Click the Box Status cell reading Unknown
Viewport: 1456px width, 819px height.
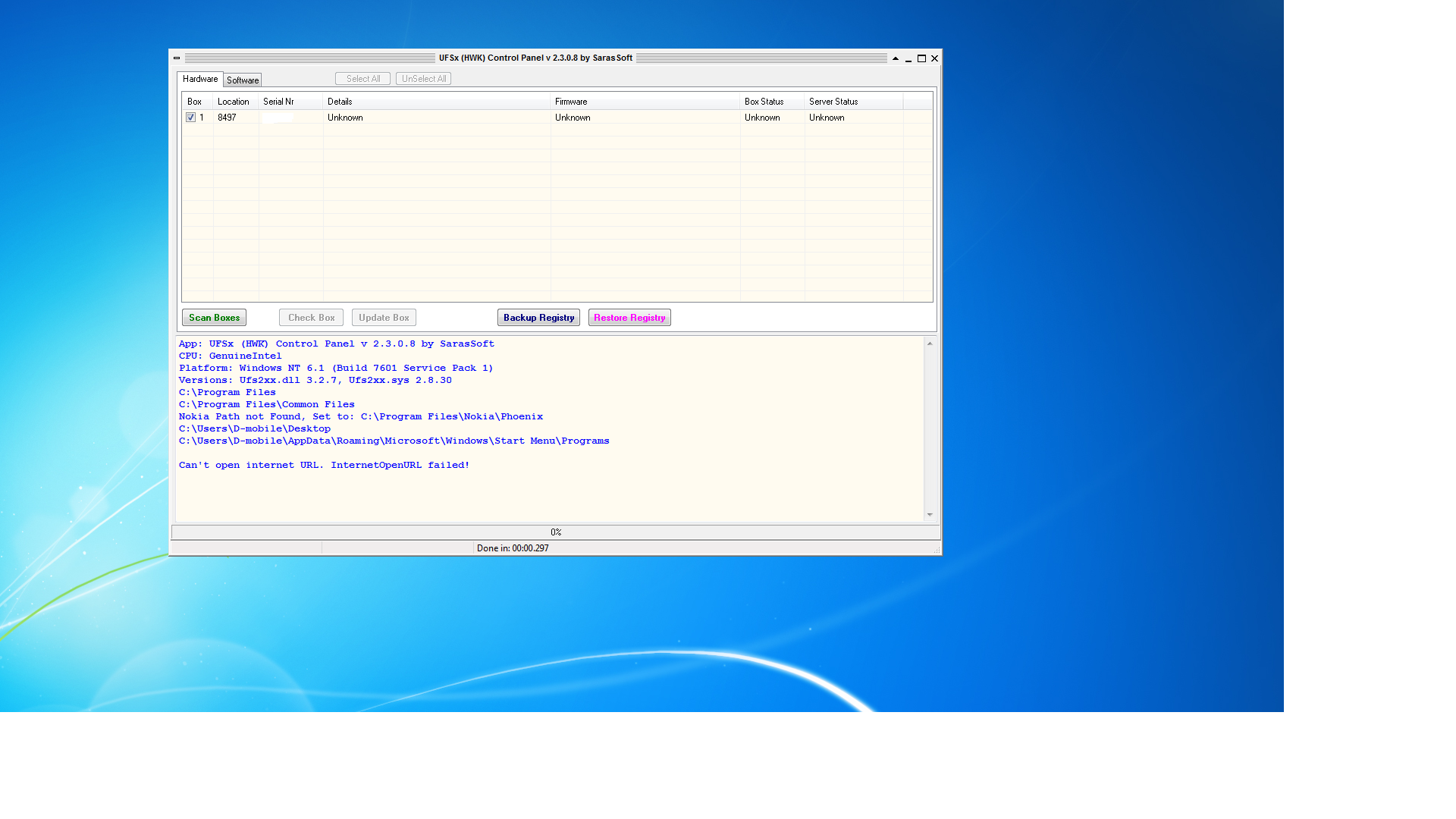[762, 118]
